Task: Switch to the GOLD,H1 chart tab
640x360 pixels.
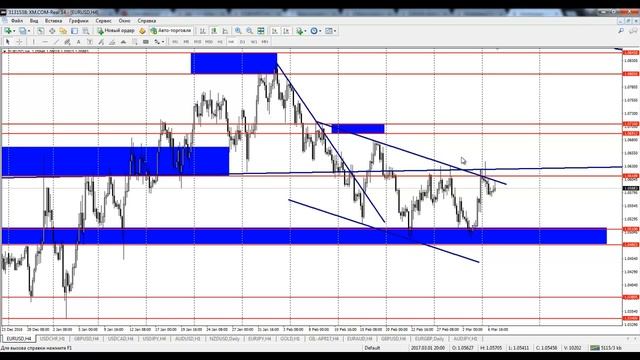Action: pos(290,339)
